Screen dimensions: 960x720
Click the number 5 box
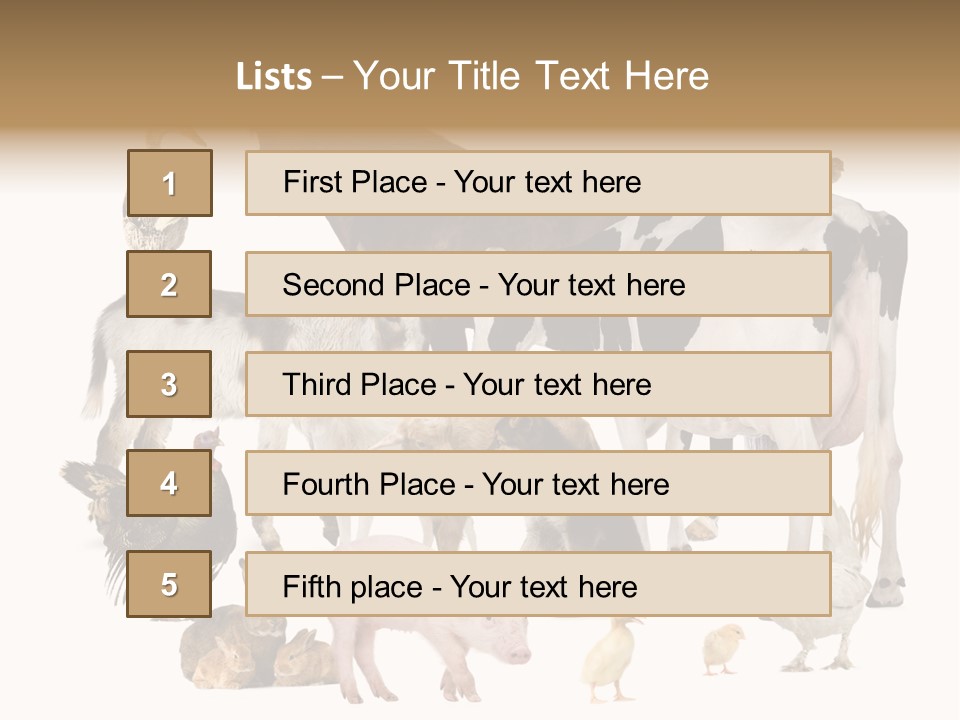(x=169, y=584)
